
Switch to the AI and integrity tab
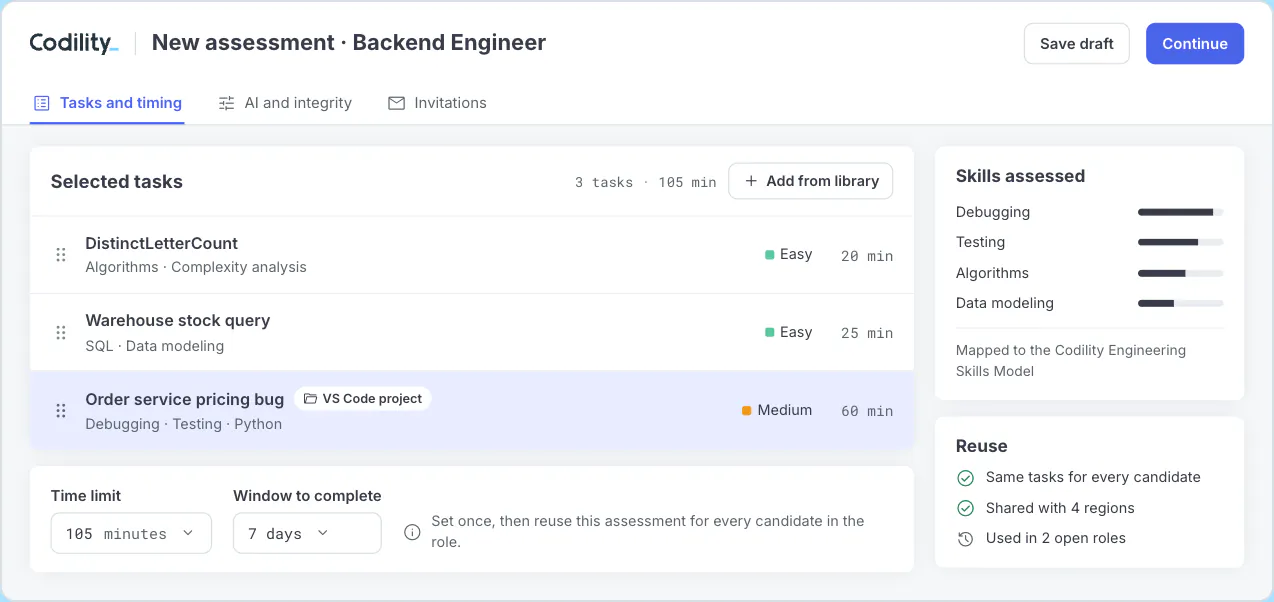286,103
